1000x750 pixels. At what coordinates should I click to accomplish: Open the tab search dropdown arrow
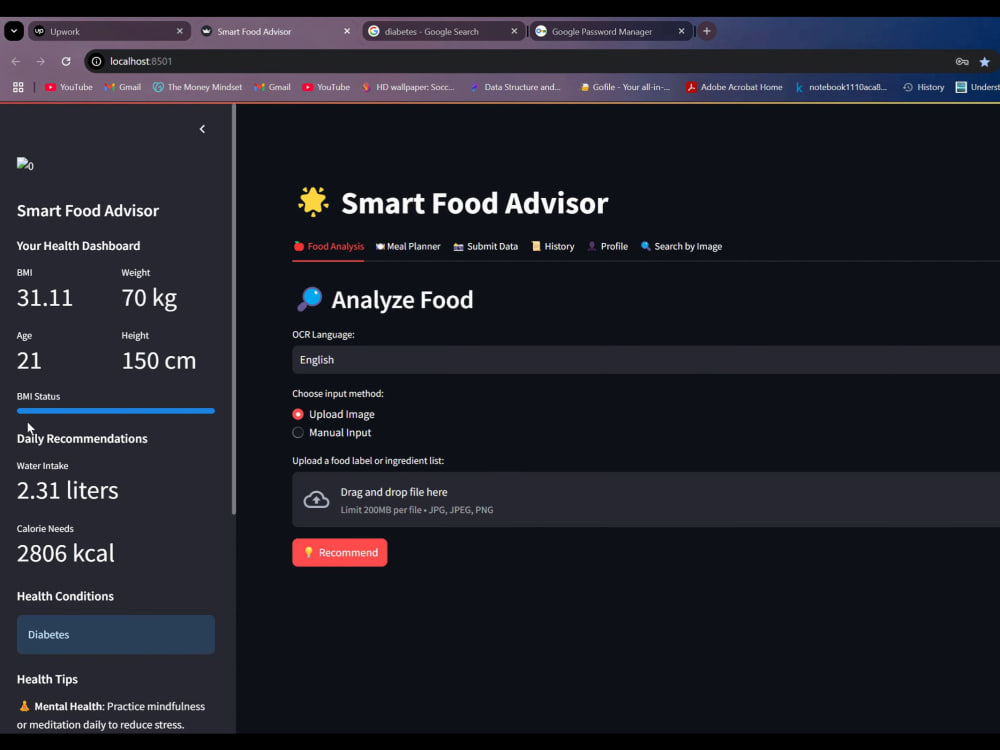[13, 31]
